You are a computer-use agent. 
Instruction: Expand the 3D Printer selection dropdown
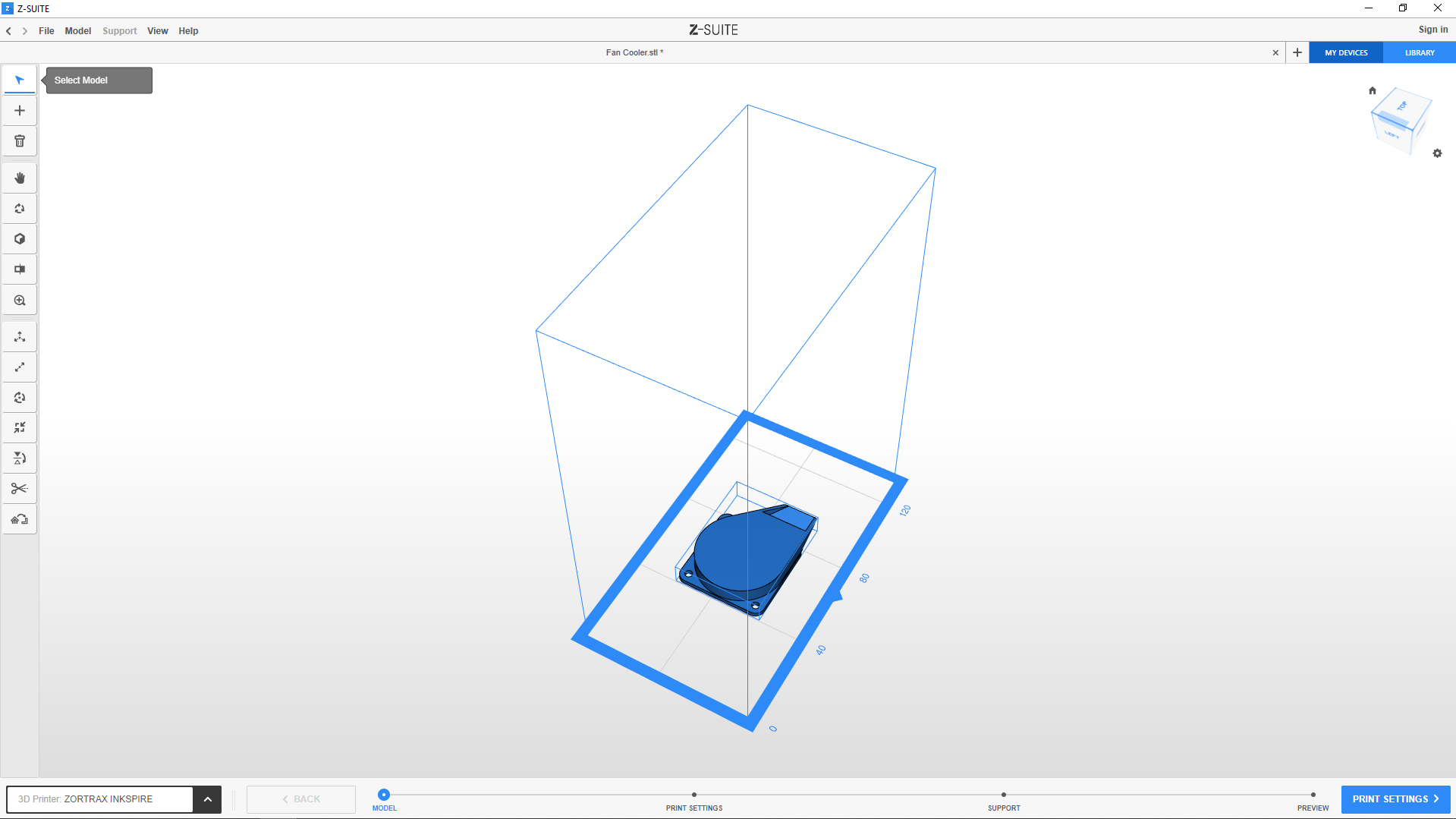pos(207,799)
